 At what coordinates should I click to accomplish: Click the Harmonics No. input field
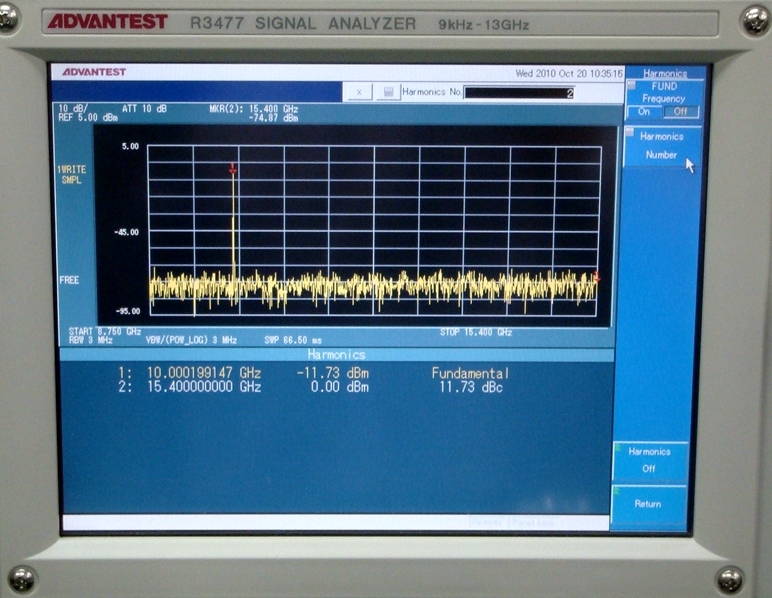click(x=519, y=93)
